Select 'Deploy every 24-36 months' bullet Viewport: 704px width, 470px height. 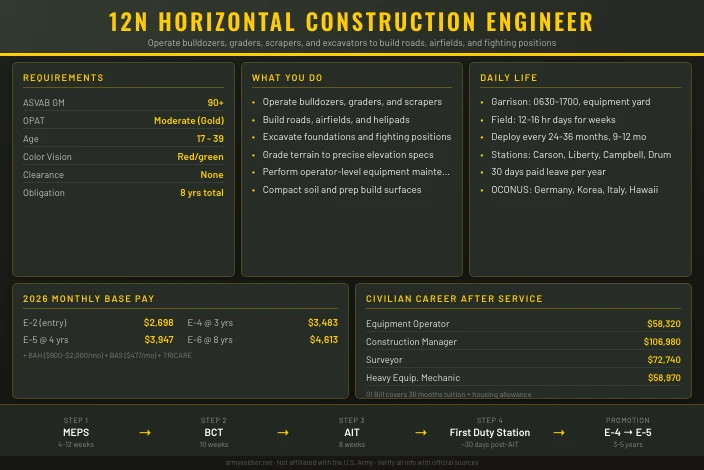pyautogui.click(x=568, y=137)
